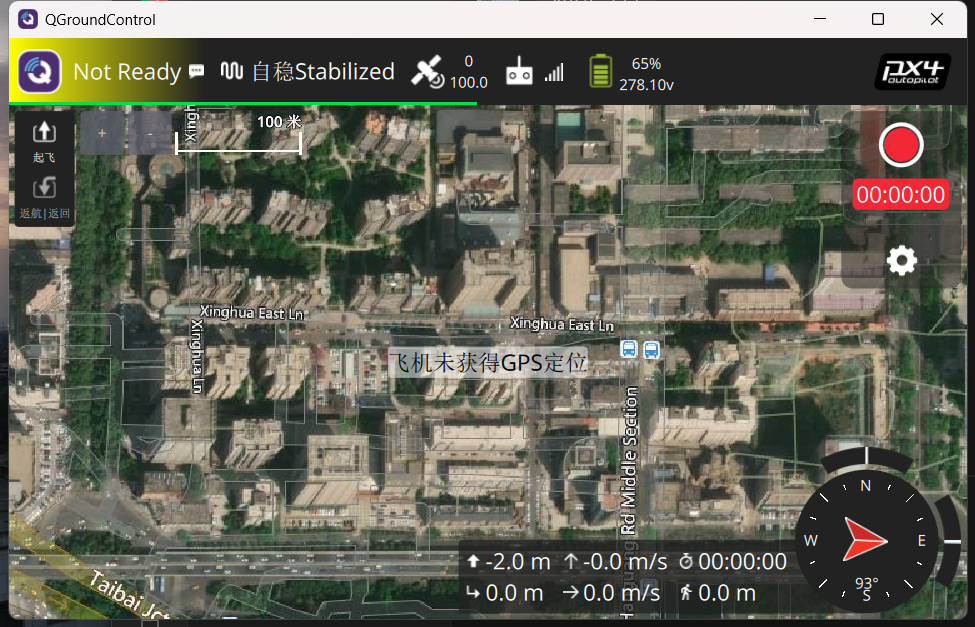Image resolution: width=975 pixels, height=627 pixels.
Task: Start video recording with red button
Action: (900, 146)
